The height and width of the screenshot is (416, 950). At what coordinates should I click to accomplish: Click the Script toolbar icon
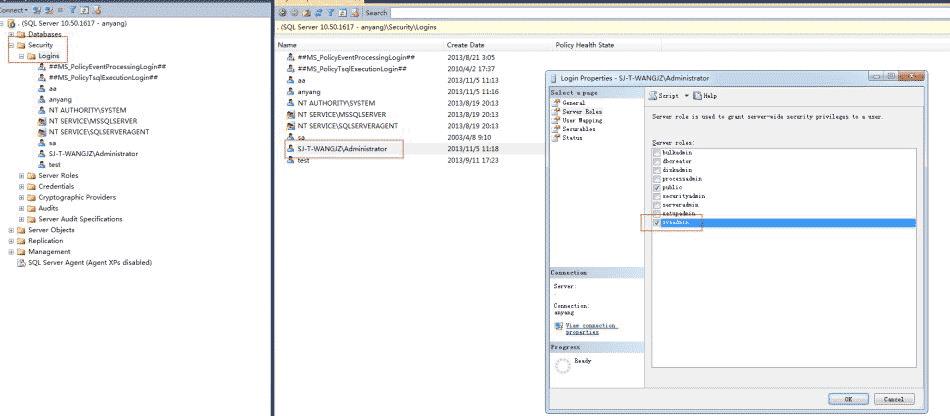653,96
